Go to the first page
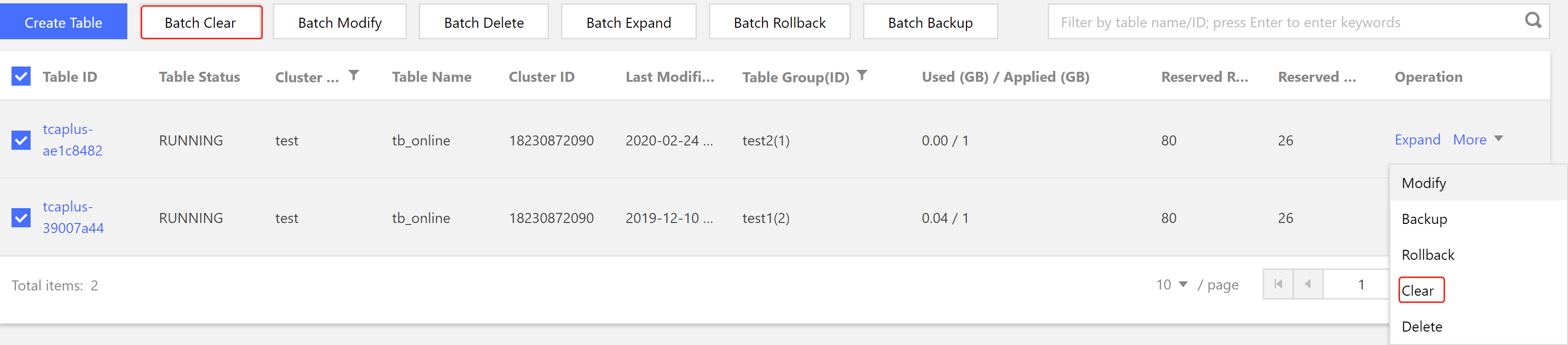The height and width of the screenshot is (345, 1568). click(1278, 284)
